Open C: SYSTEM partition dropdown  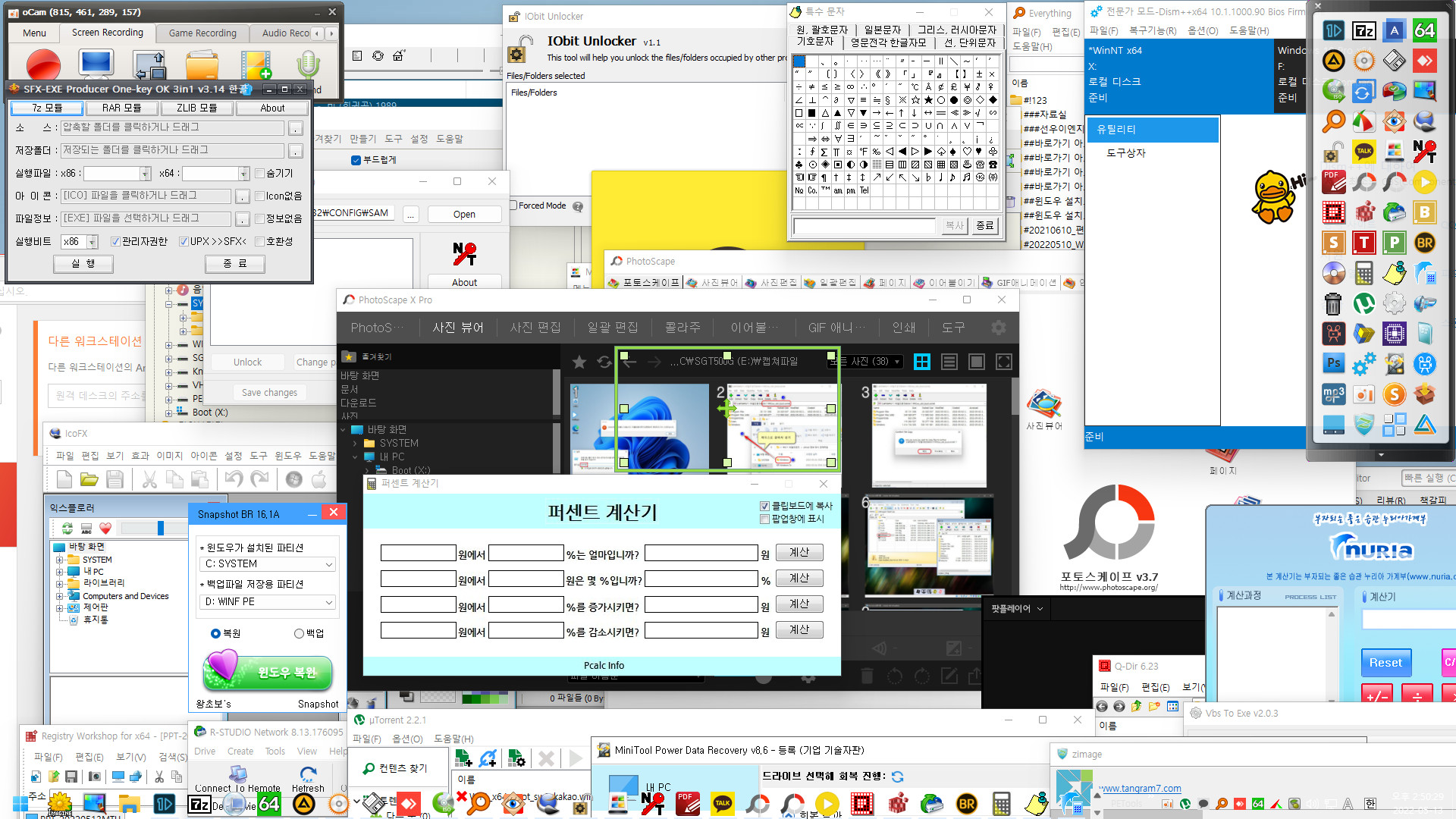coord(329,564)
